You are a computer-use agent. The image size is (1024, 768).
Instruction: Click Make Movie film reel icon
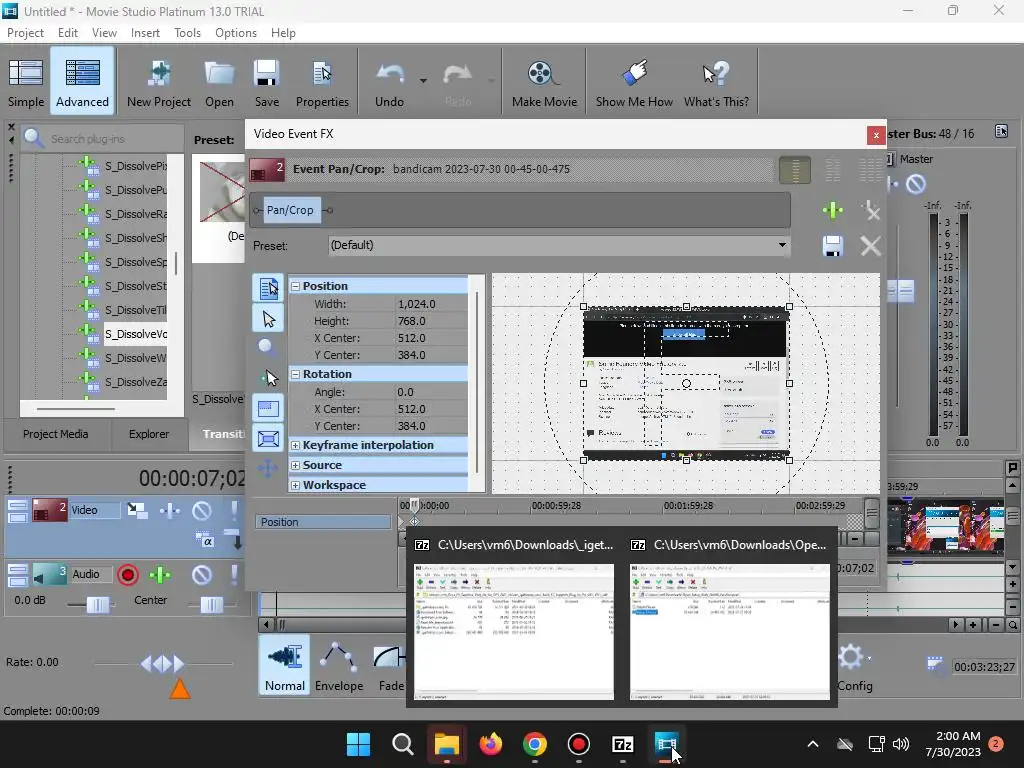(x=544, y=82)
